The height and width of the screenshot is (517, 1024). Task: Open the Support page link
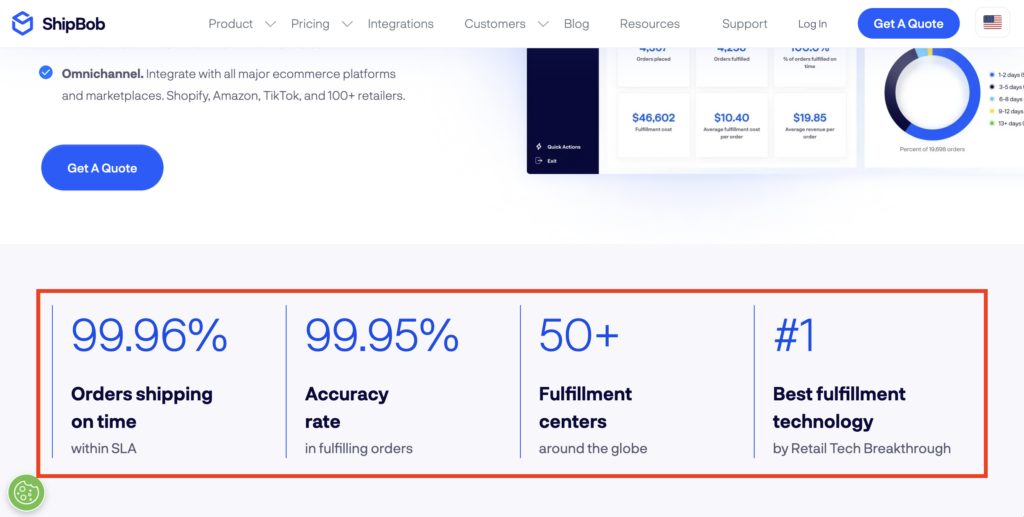744,24
